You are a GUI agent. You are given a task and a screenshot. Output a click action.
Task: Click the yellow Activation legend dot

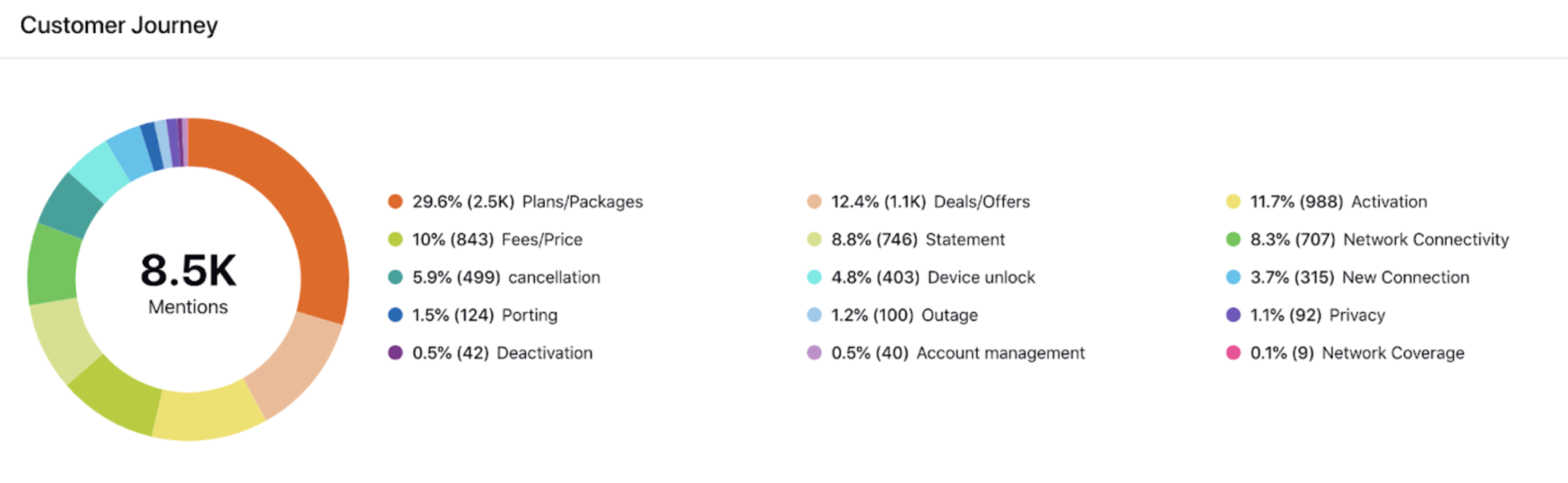tap(1233, 202)
